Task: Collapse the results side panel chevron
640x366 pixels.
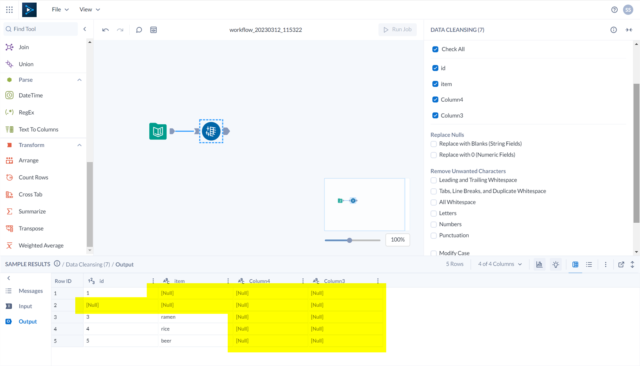Action: pyautogui.click(x=9, y=278)
